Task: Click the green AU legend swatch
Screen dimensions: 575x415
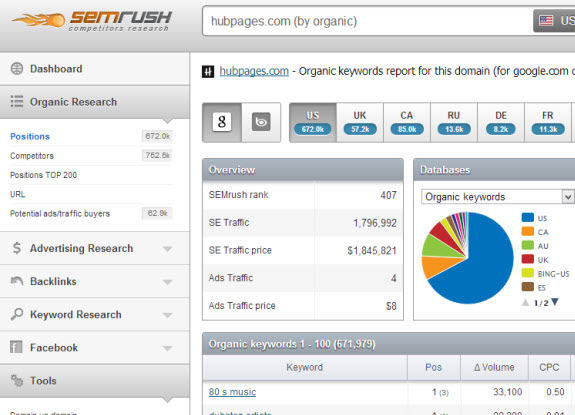Action: tap(528, 245)
